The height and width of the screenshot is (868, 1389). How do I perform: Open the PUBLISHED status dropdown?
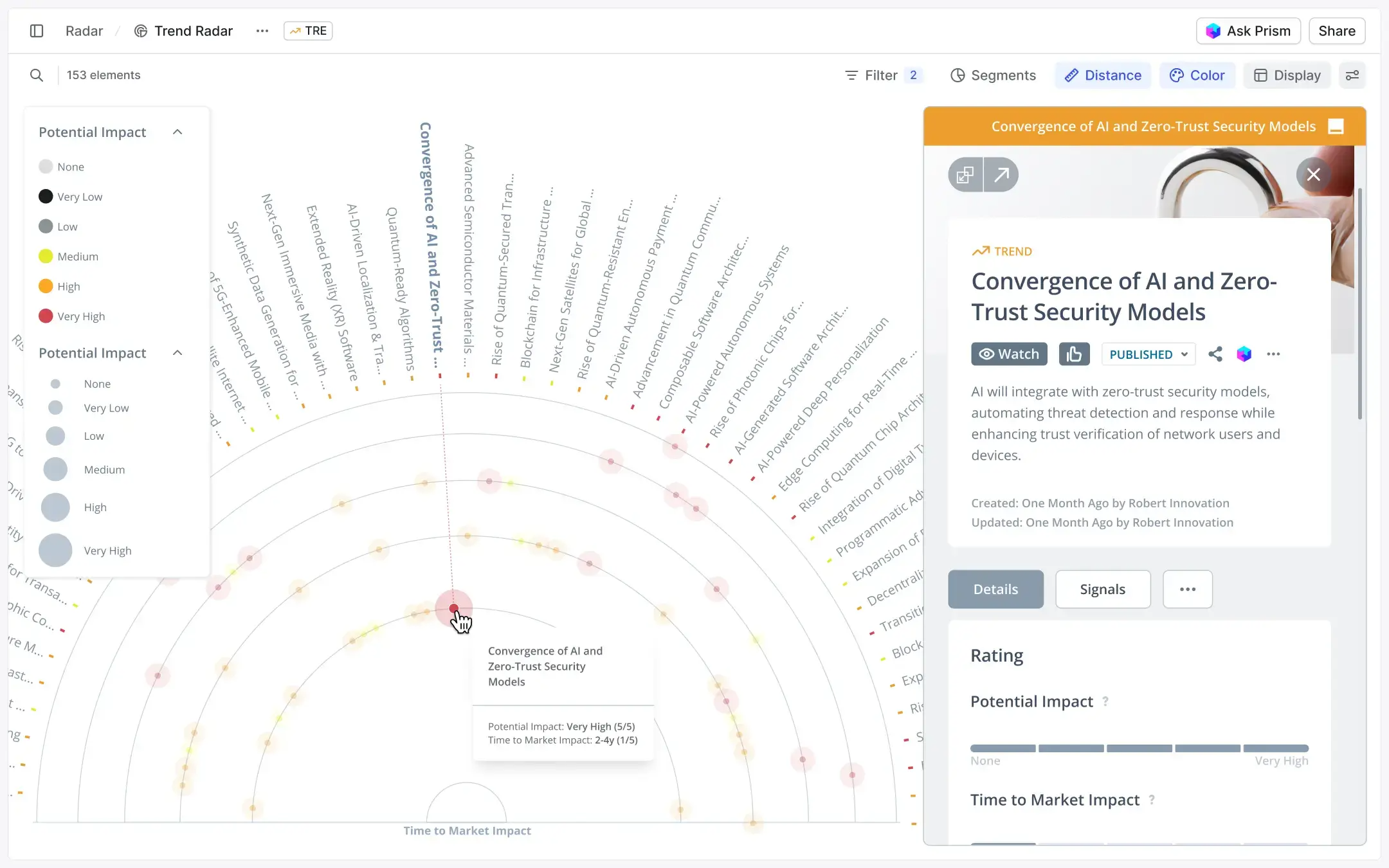pos(1148,354)
